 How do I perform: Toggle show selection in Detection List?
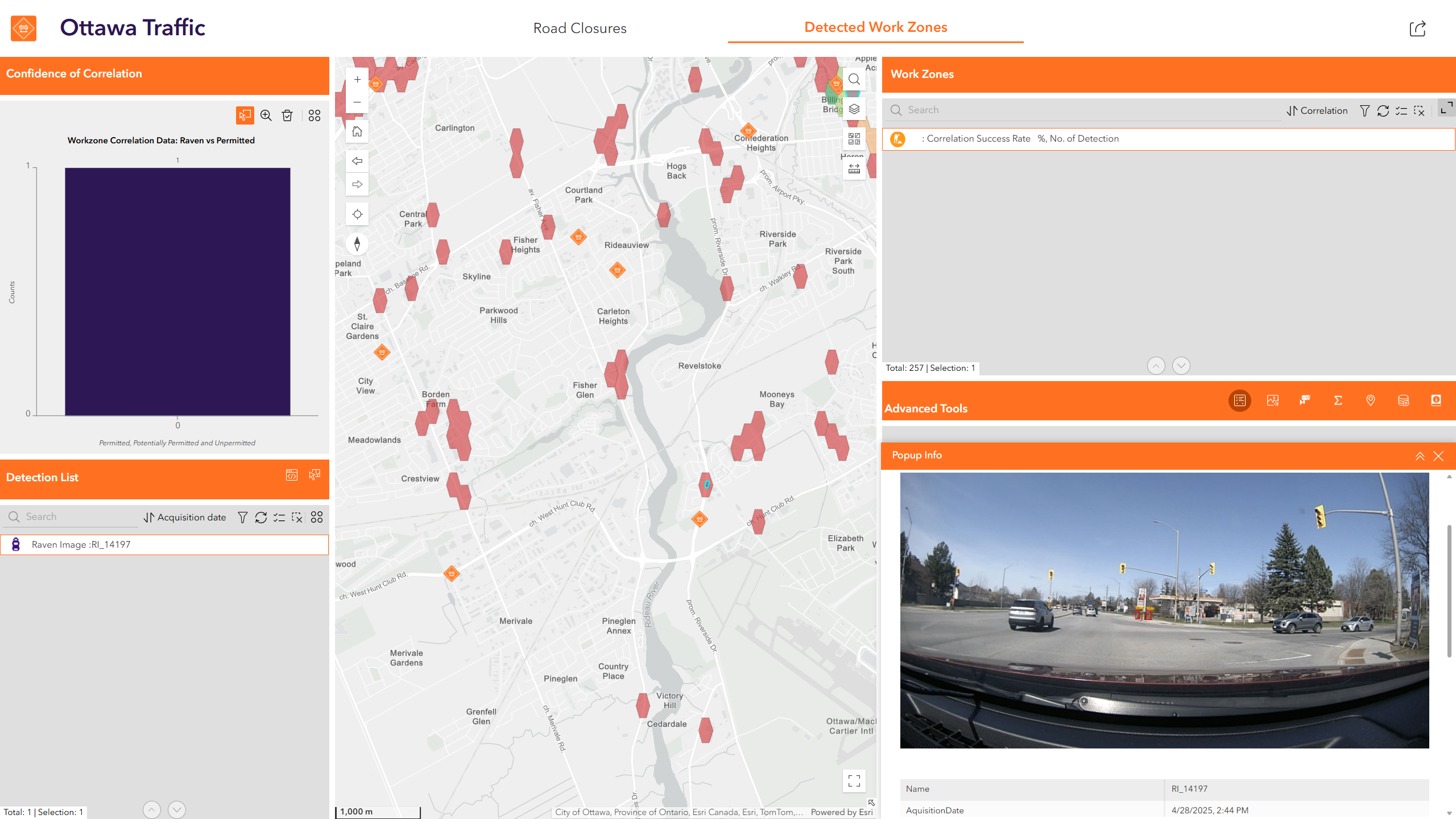[279, 518]
